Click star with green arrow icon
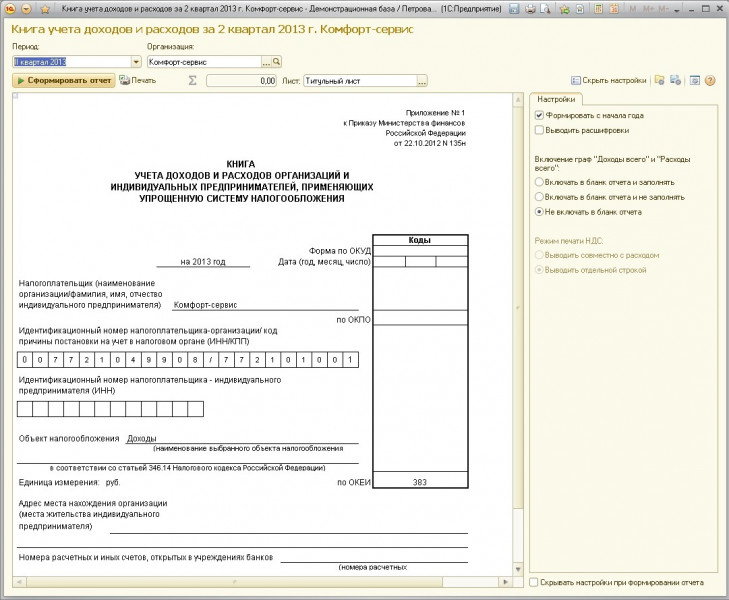 pos(564,9)
